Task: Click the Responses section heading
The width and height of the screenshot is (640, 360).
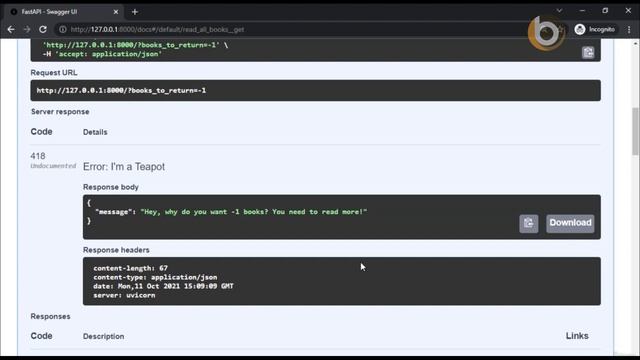Action: click(50, 316)
